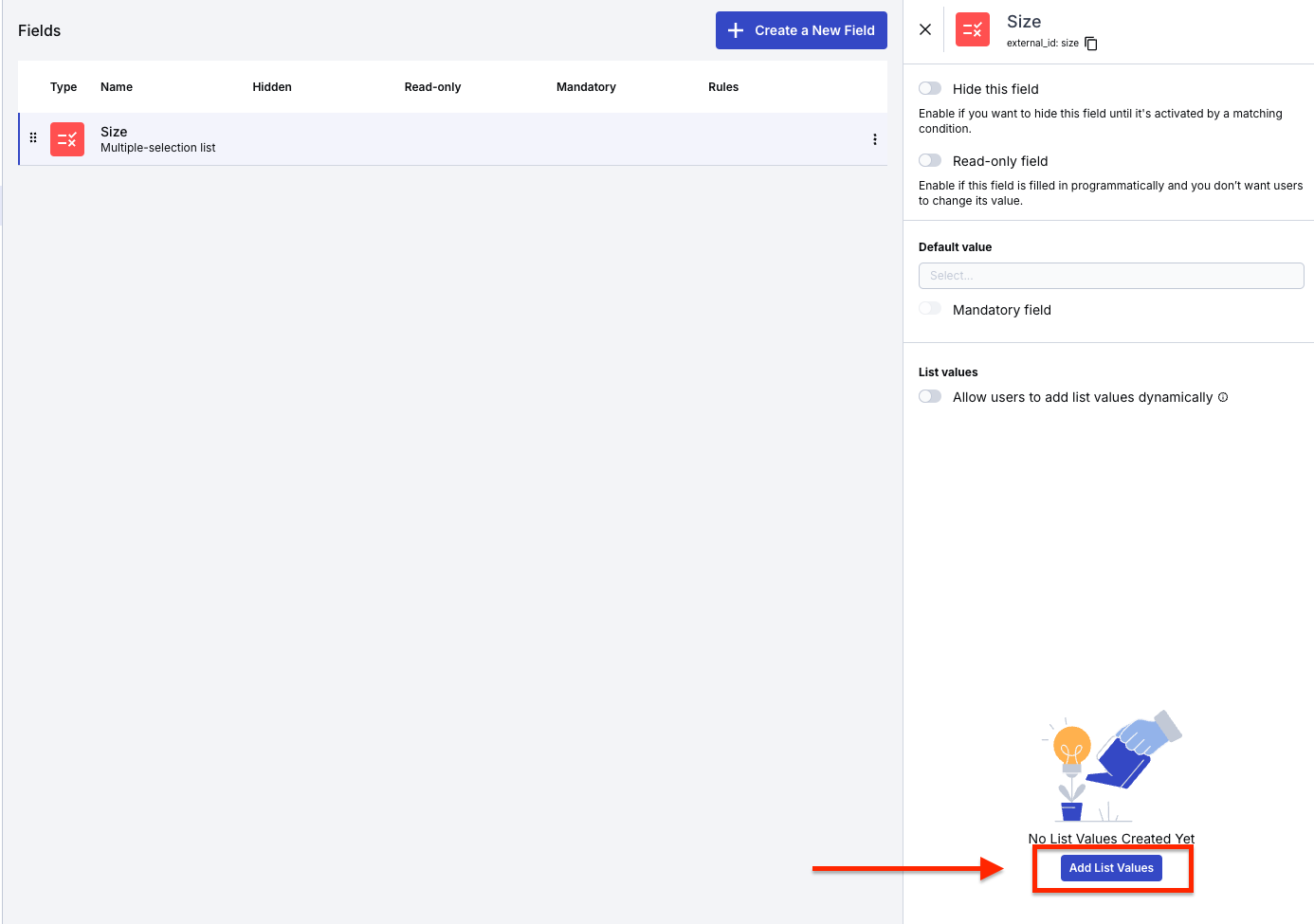The width and height of the screenshot is (1314, 924).
Task: Open the three-dot menu for the Size field
Action: pyautogui.click(x=875, y=138)
